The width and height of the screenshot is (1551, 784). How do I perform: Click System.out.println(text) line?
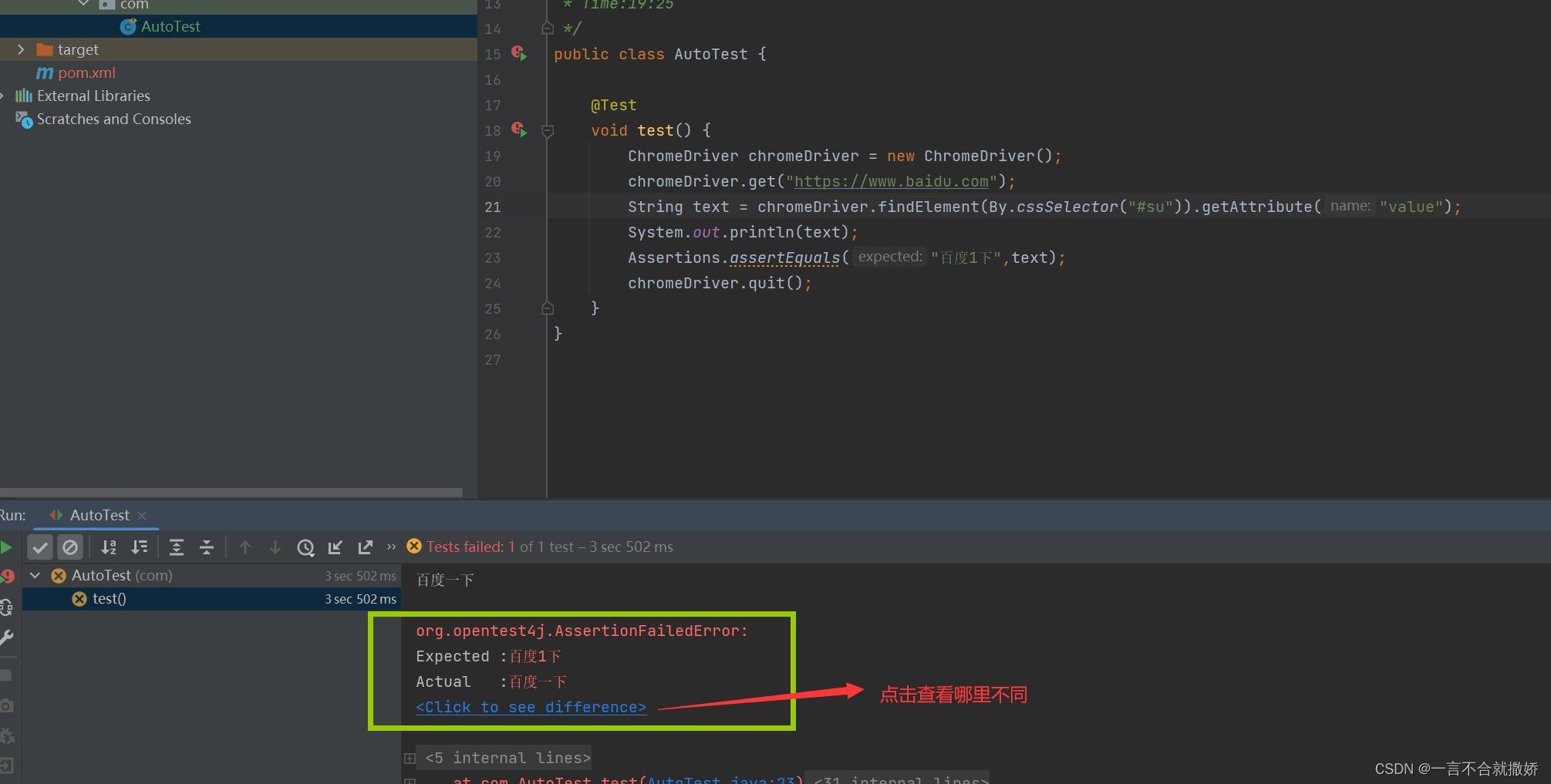(x=743, y=232)
